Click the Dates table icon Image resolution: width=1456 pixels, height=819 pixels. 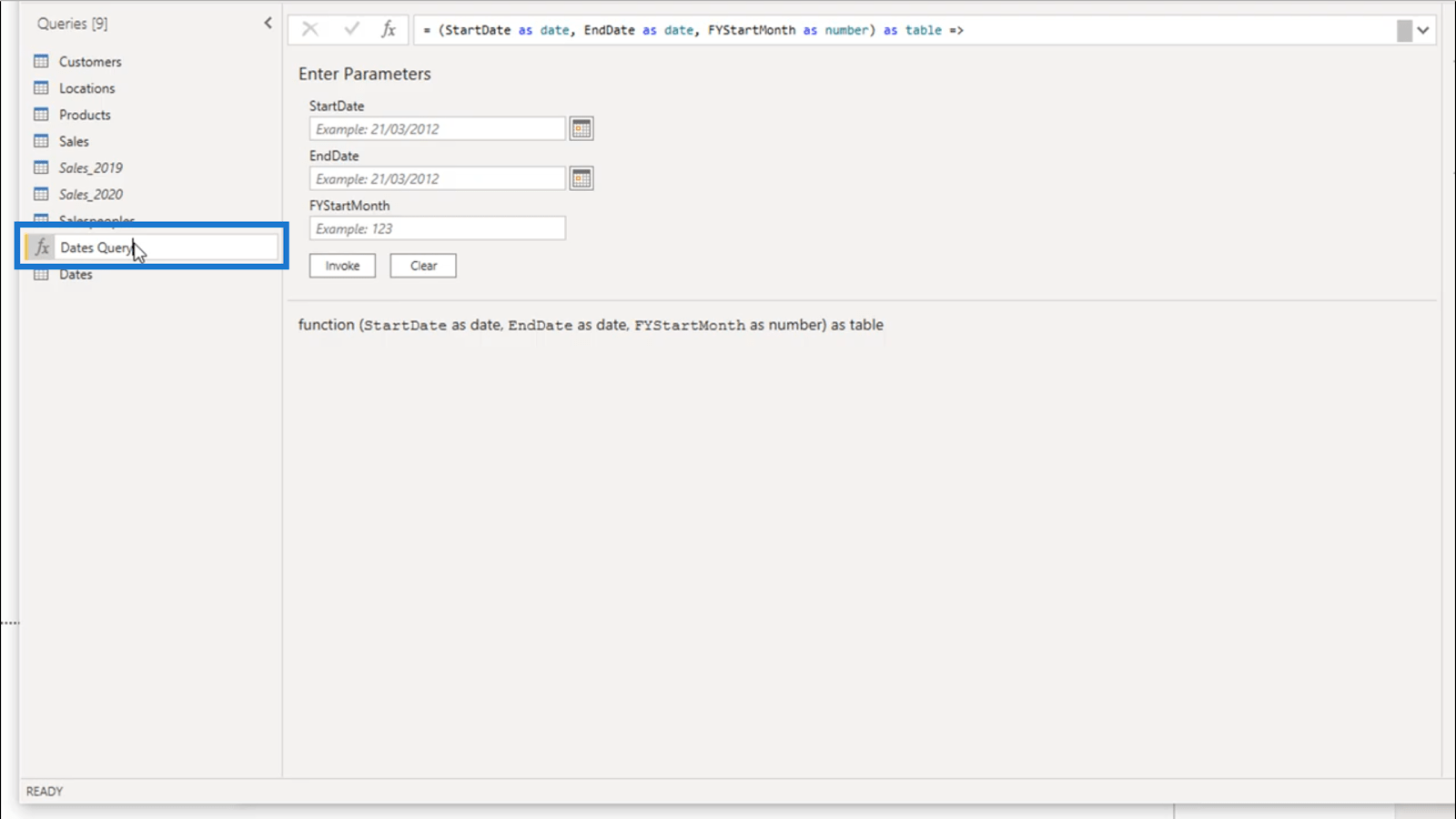click(x=41, y=274)
